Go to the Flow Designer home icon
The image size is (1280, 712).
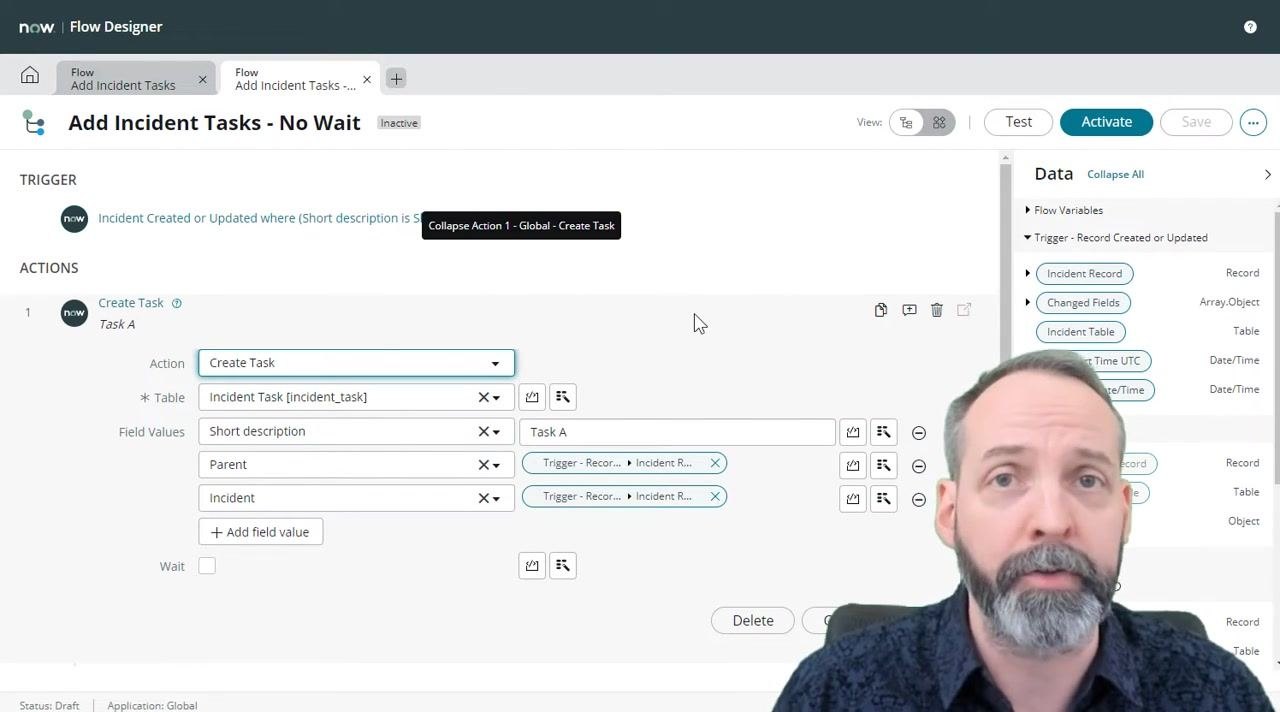tap(30, 76)
